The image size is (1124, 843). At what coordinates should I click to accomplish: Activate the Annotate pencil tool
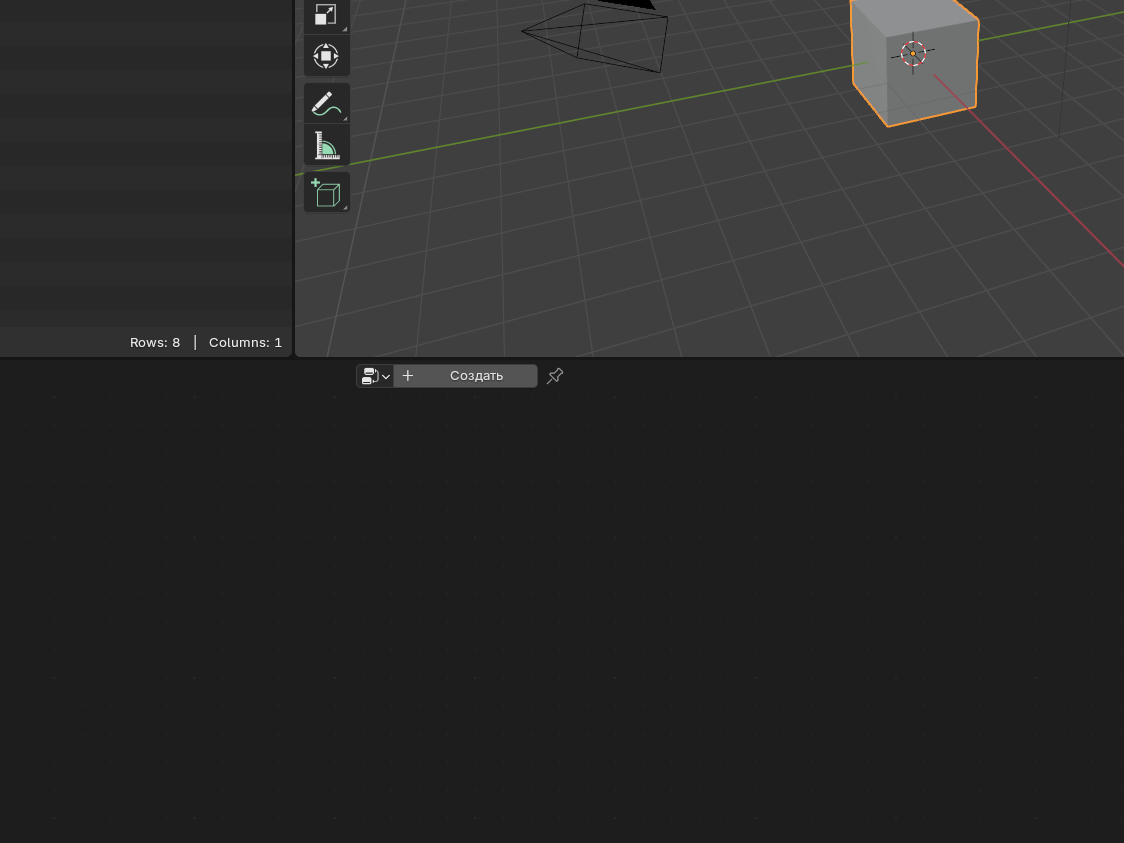[x=326, y=103]
